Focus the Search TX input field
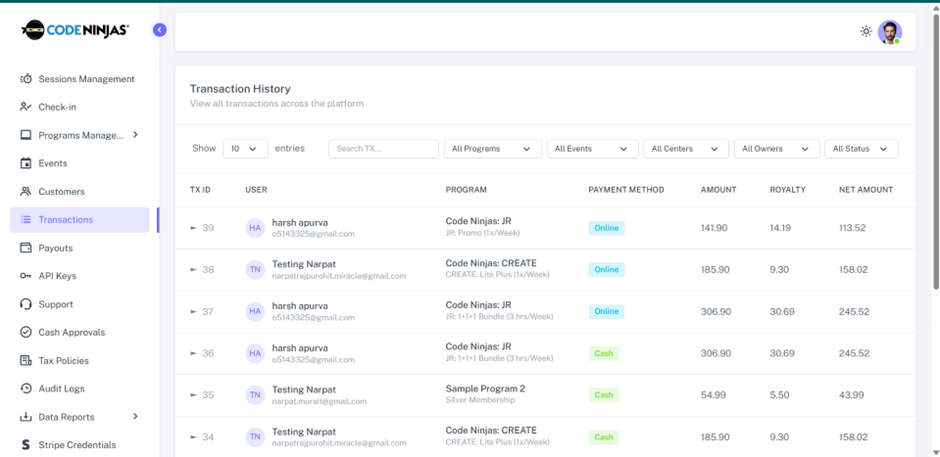The height and width of the screenshot is (457, 940). point(384,149)
